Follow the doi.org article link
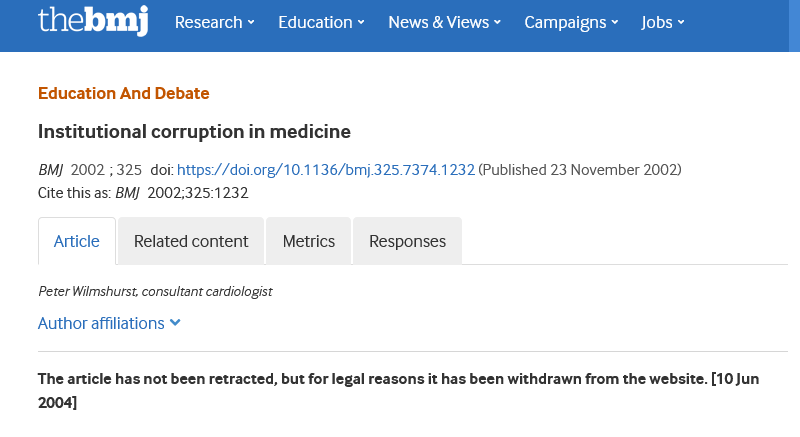 click(326, 170)
